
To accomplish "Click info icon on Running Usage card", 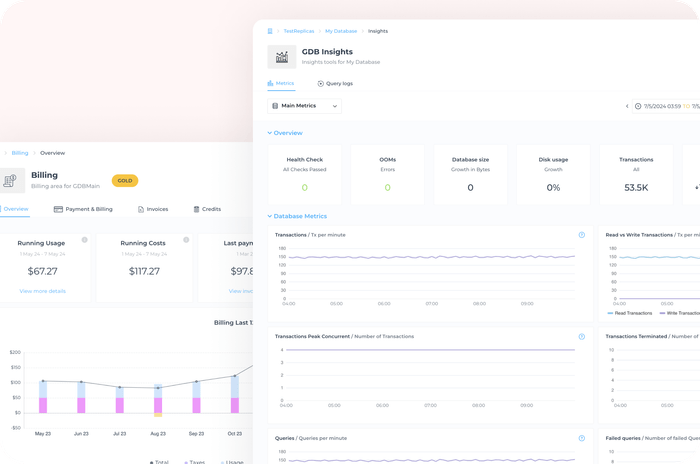I will click(84, 240).
